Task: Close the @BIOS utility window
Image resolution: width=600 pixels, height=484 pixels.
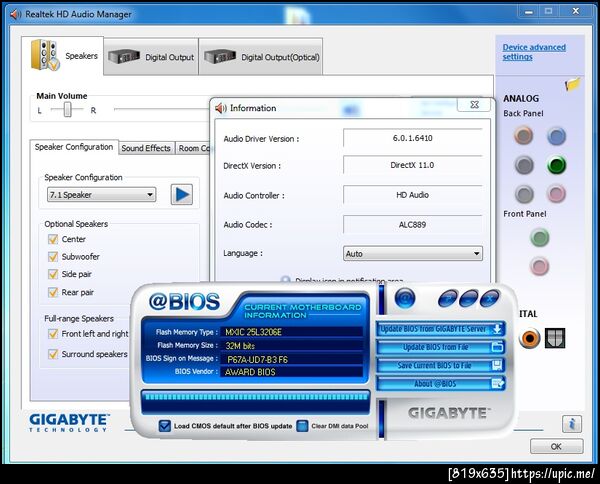Action: pos(490,298)
